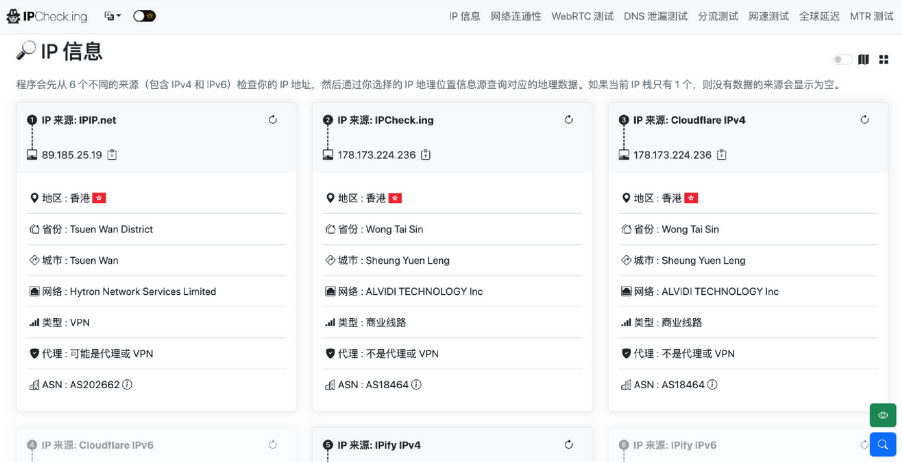The height and width of the screenshot is (462, 902).
Task: Click IP 来源: IPify IPv4 card title
Action: (379, 445)
